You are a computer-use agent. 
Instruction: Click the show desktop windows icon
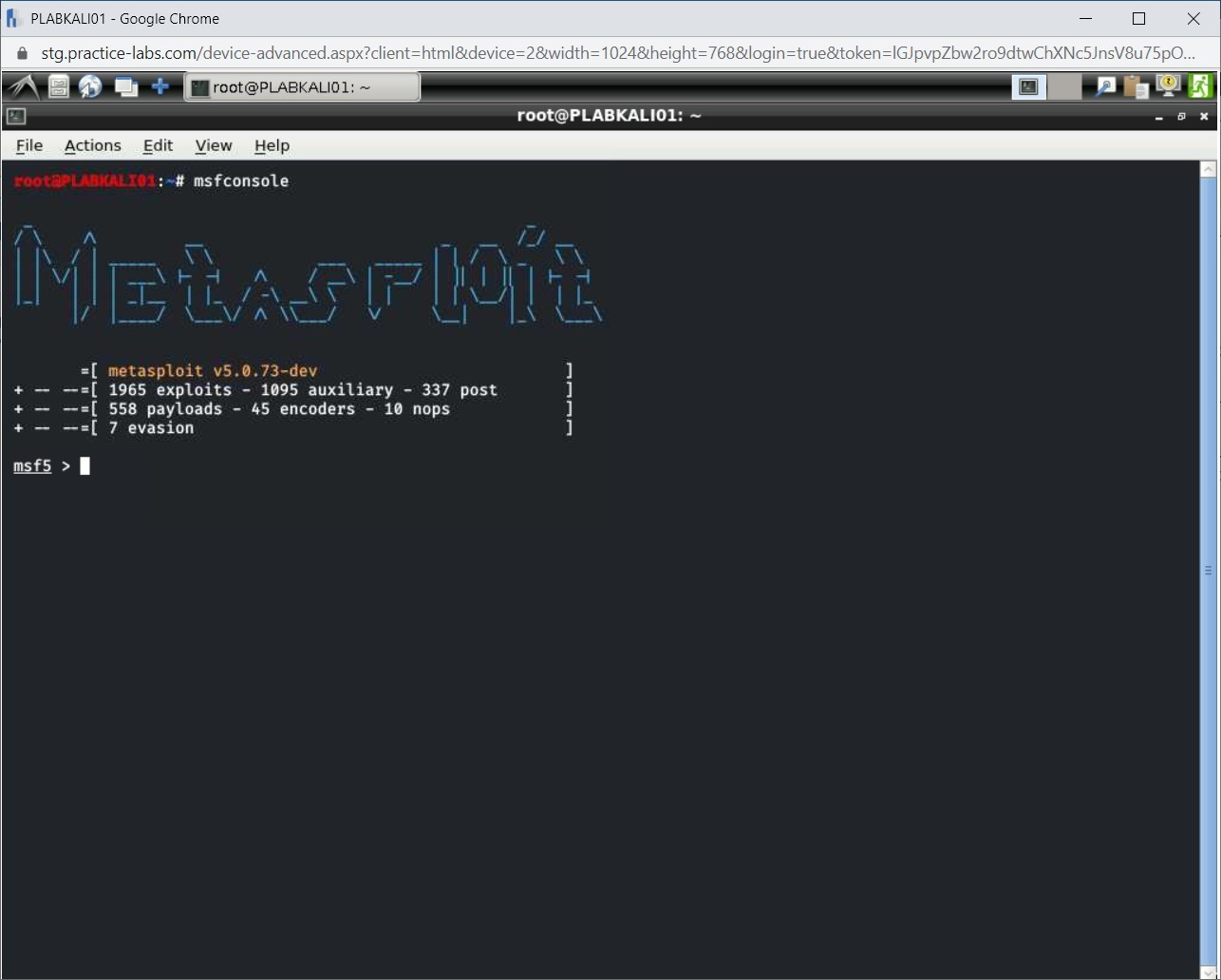tap(125, 87)
